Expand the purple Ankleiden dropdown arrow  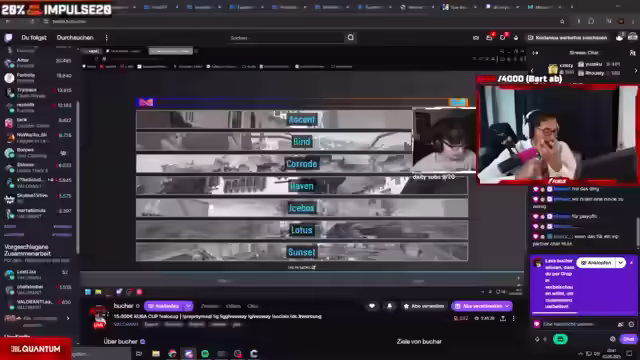[188, 306]
